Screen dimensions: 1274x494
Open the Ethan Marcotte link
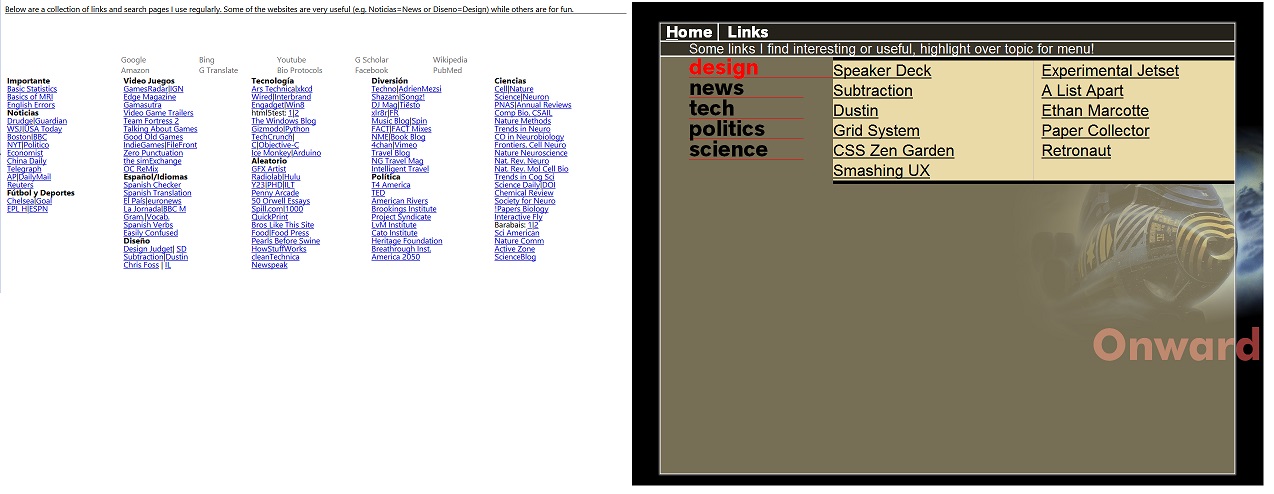pos(1095,111)
